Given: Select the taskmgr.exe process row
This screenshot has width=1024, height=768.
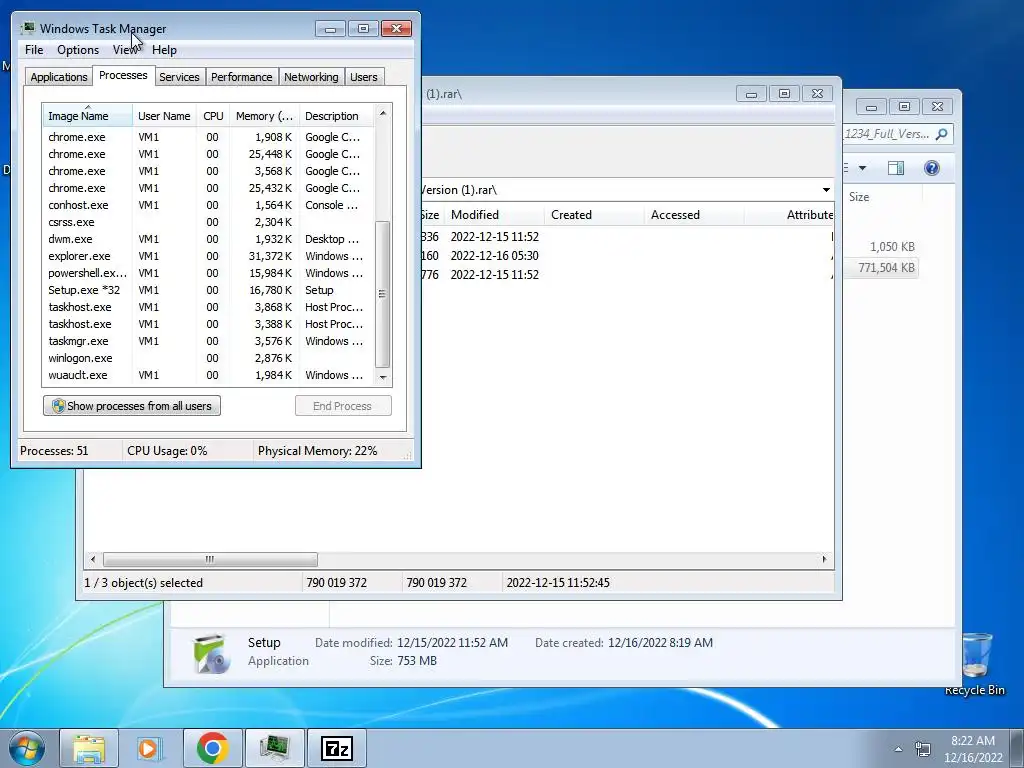Looking at the screenshot, I should [208, 341].
